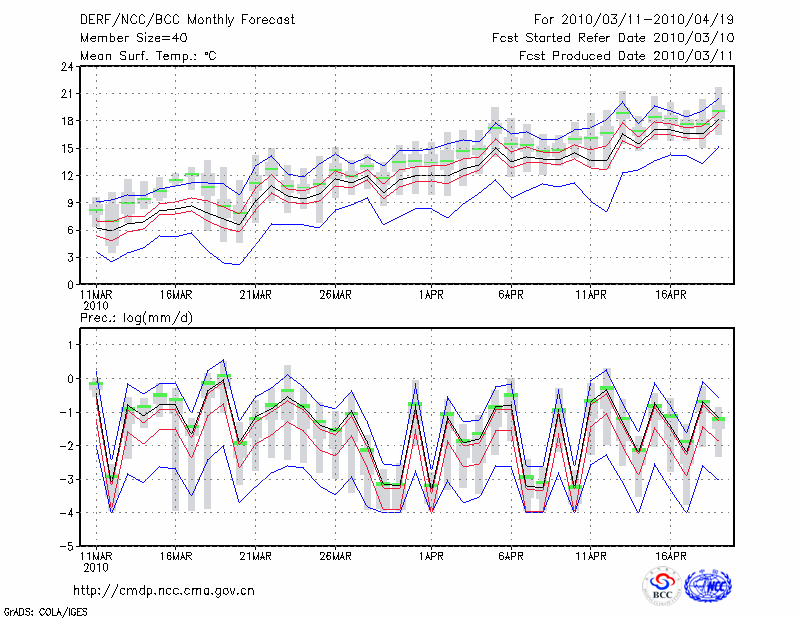Click the -5 value on precipitation y-axis
800x618 pixels.
(x=65, y=546)
